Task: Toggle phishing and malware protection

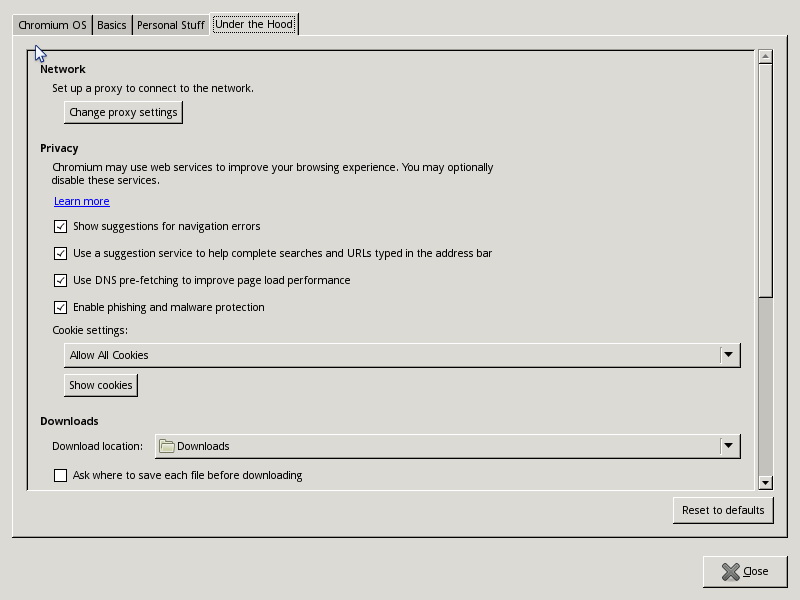Action: (x=61, y=308)
